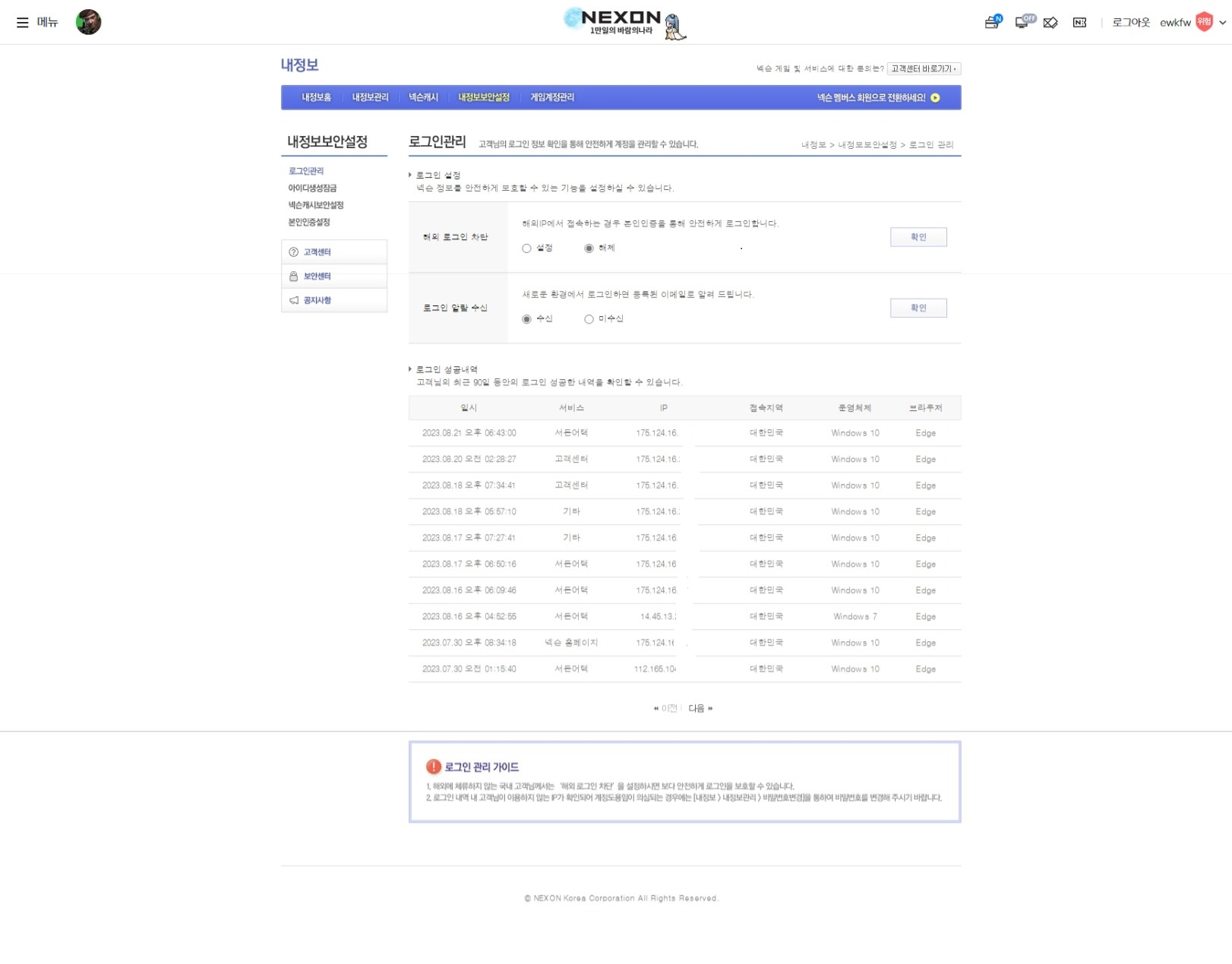Go to 다음 page of login history
This screenshot has width=1232, height=964.
(x=700, y=708)
